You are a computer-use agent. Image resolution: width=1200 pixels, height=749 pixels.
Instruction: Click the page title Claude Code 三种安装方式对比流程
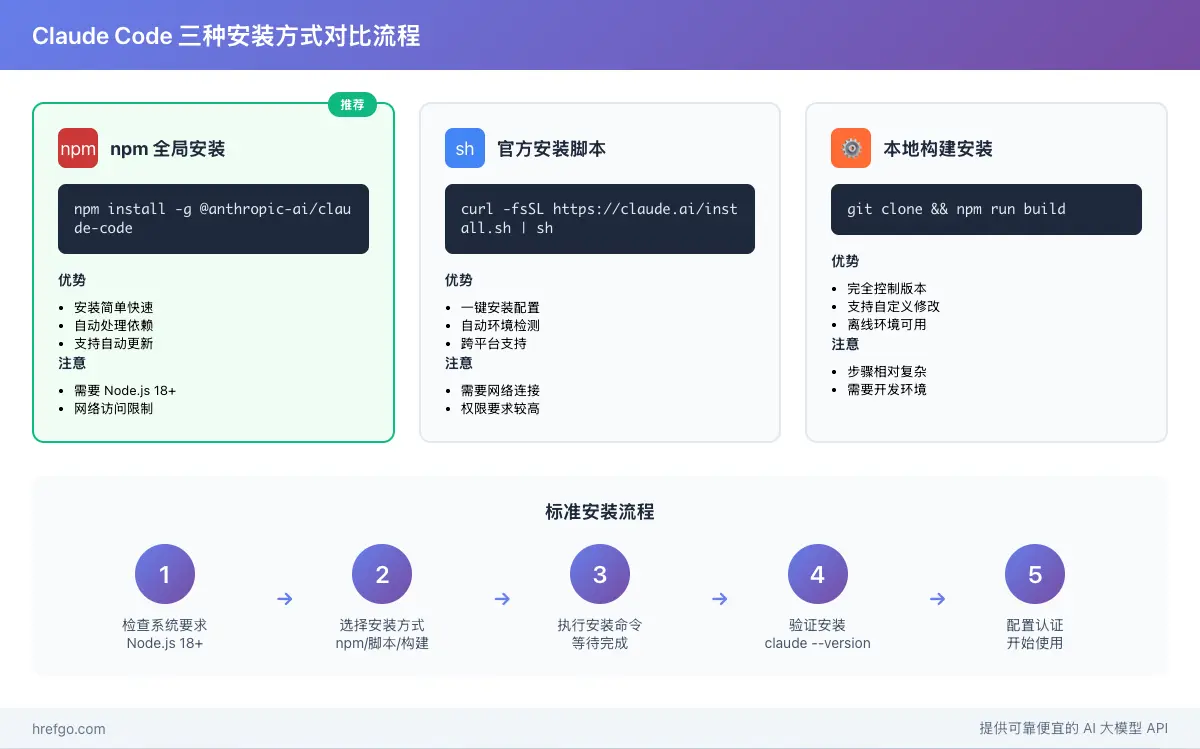[x=226, y=36]
